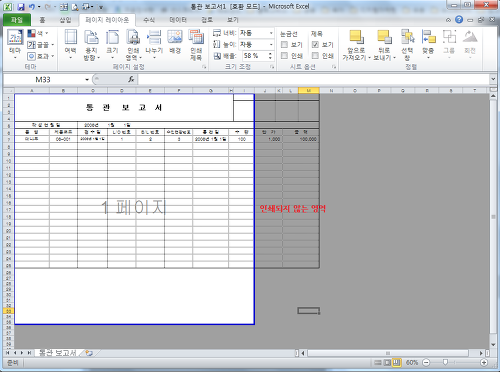
Task: Switch to Review (검토) tab
Action: [207, 20]
